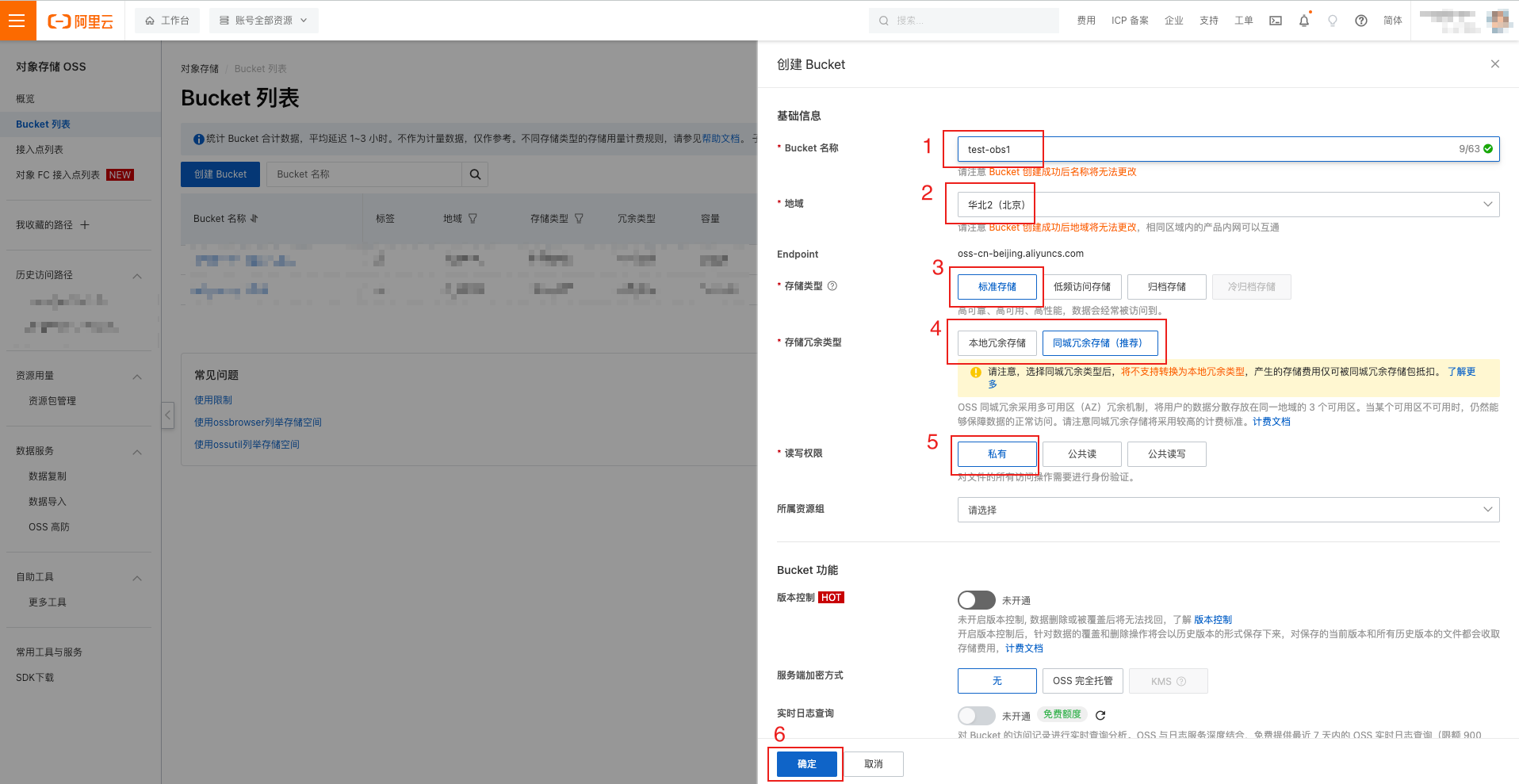1519x784 pixels.
Task: Open 使用ossbrowser列举存储空间 link
Action: pos(258,423)
